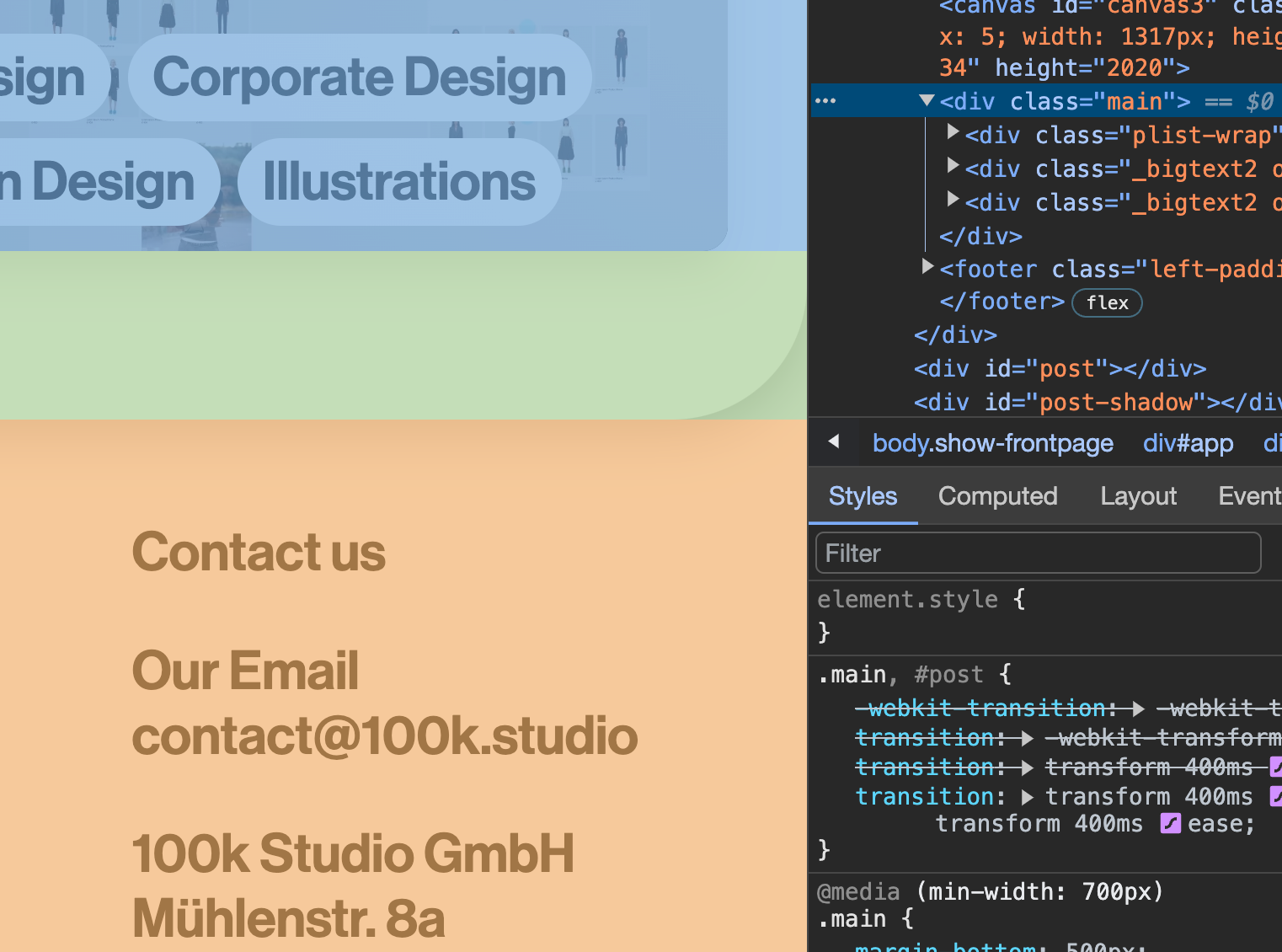Screen dimensions: 1282x952
Task: Click the ellipsis icon beside the main div
Action: 825,101
